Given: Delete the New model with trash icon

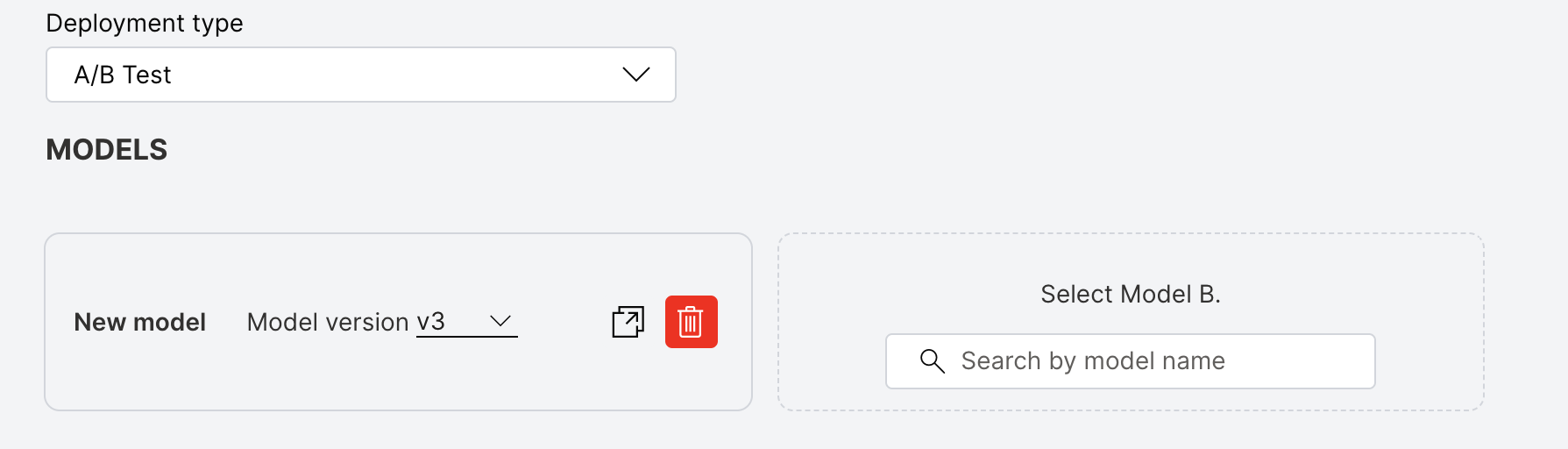Looking at the screenshot, I should click(x=691, y=322).
